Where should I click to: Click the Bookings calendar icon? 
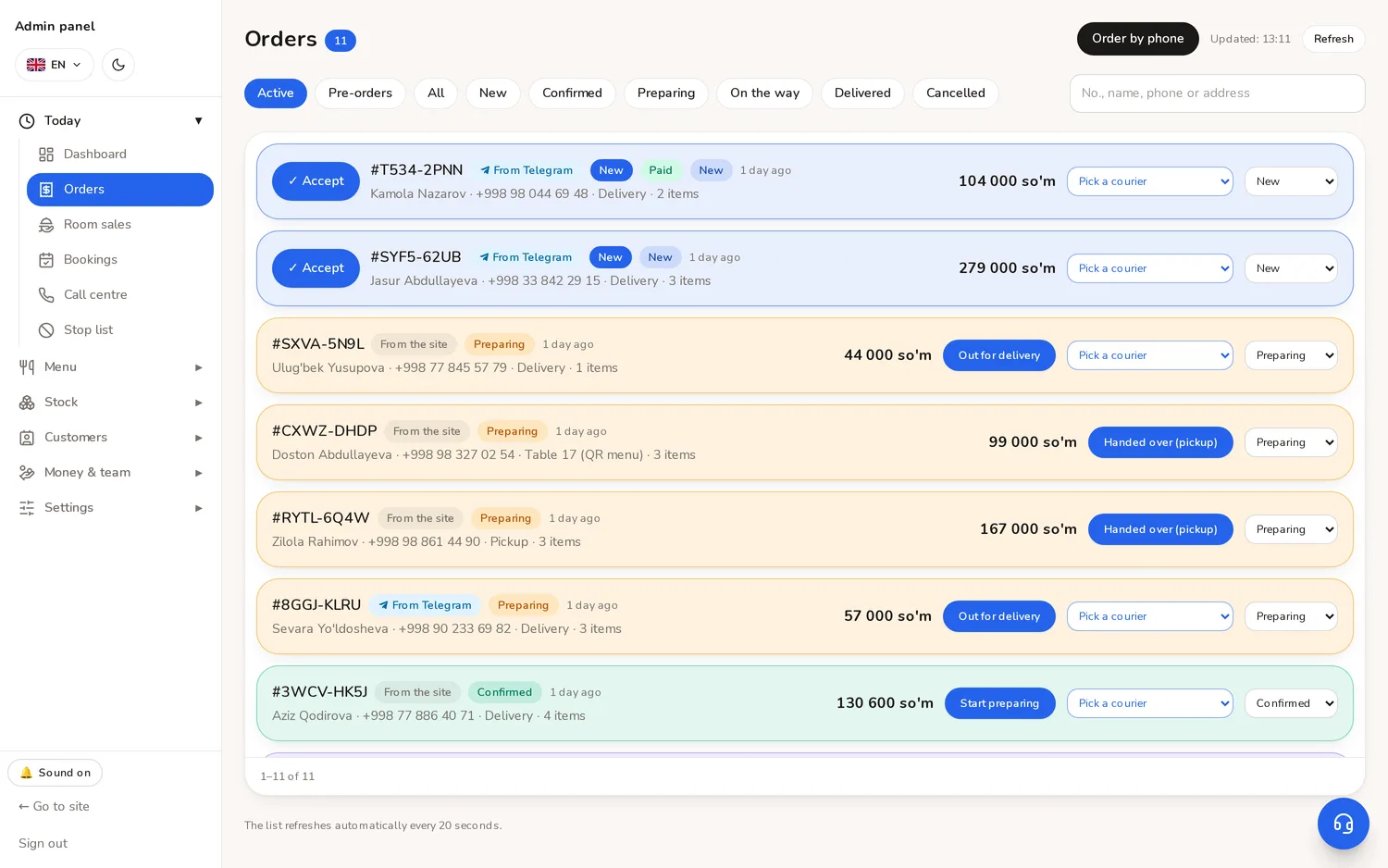[46, 260]
